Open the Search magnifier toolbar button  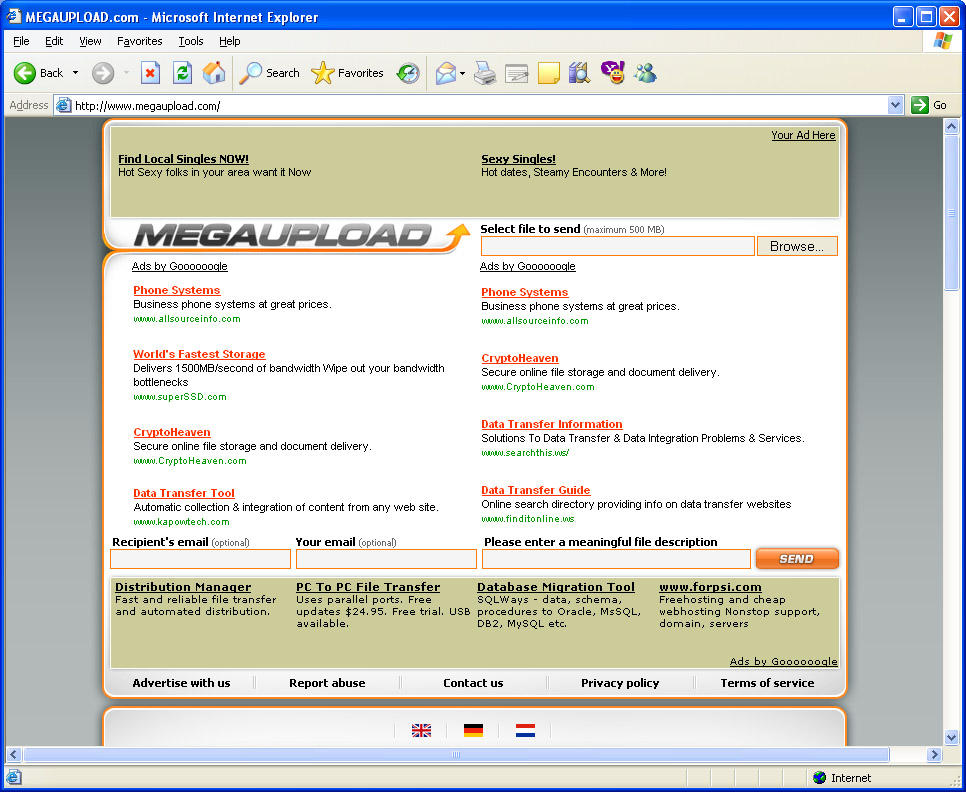click(x=269, y=73)
